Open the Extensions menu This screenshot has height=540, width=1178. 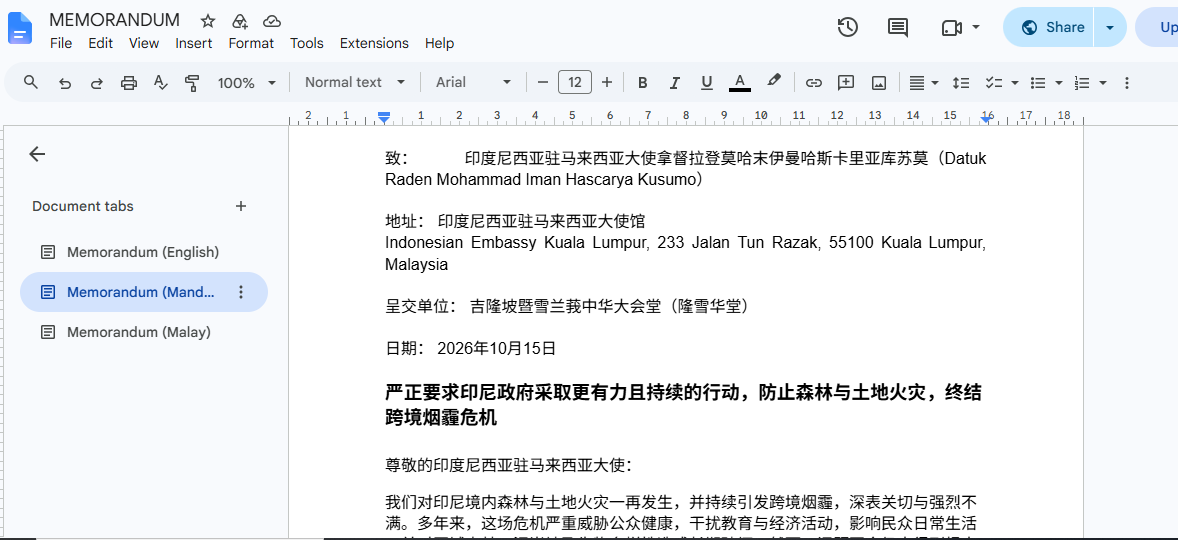374,44
